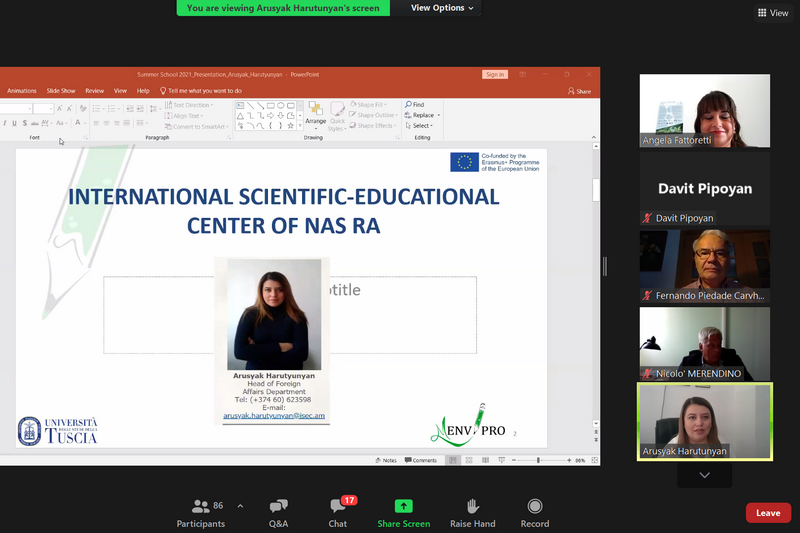The height and width of the screenshot is (533, 800).
Task: Click the bullets list icon
Action: 98,109
